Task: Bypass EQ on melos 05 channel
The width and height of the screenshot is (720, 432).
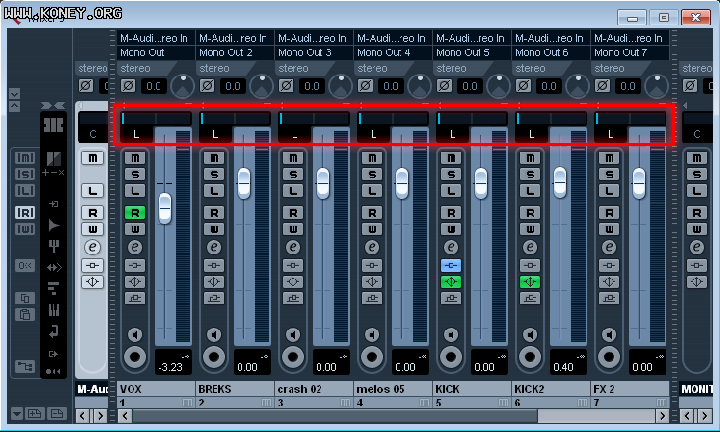Action: click(x=372, y=282)
